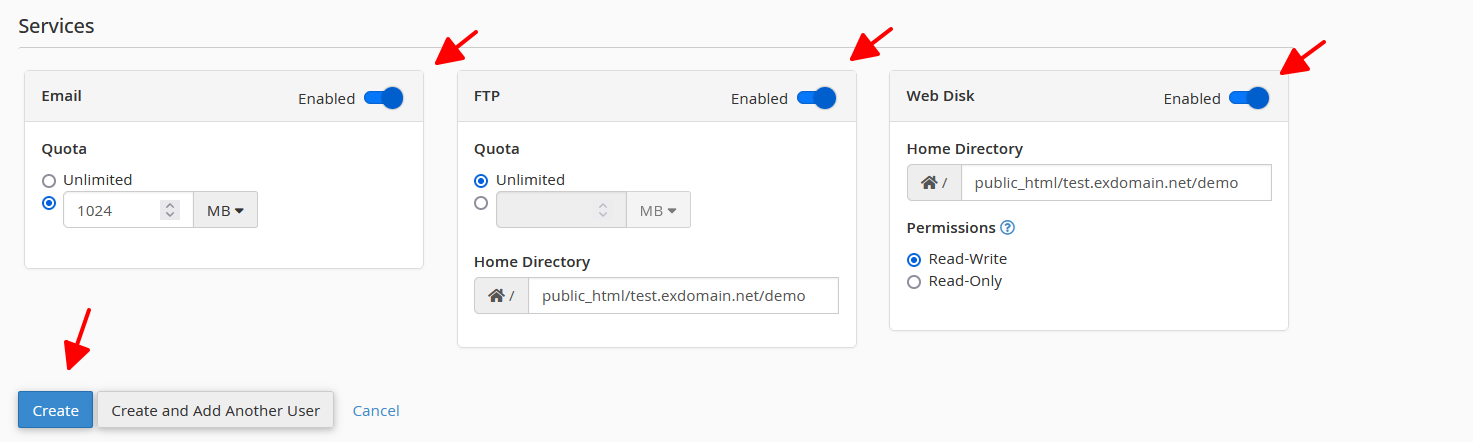Click Create and Add Another User
Viewport: 1473px width, 442px height.
click(216, 410)
